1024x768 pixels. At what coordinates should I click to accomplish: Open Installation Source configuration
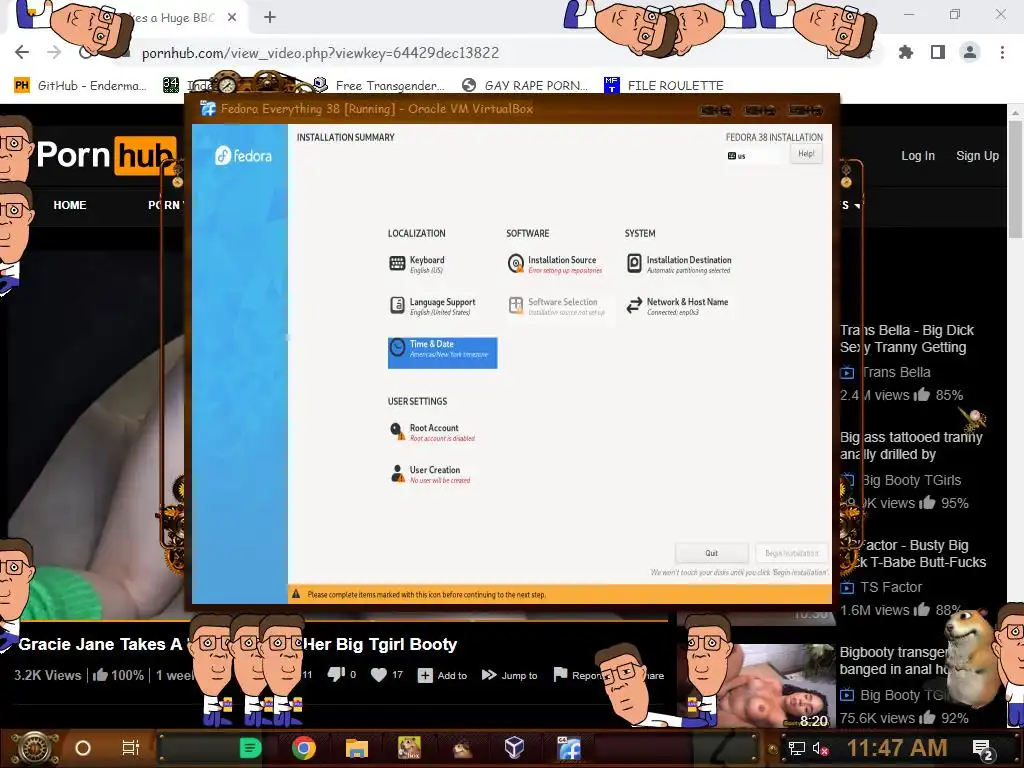pyautogui.click(x=555, y=264)
